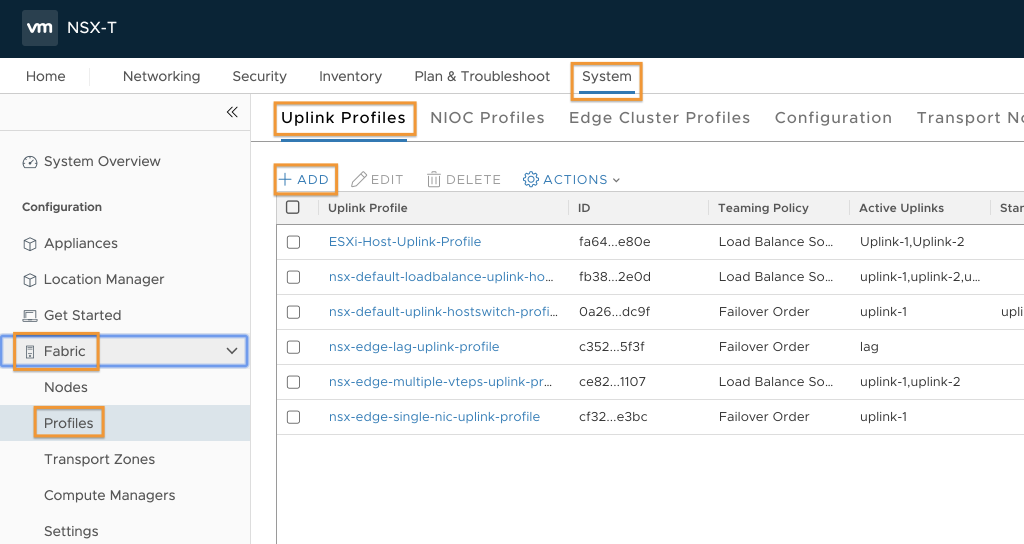Open Location Manager in sidebar
1024x544 pixels.
pos(104,280)
